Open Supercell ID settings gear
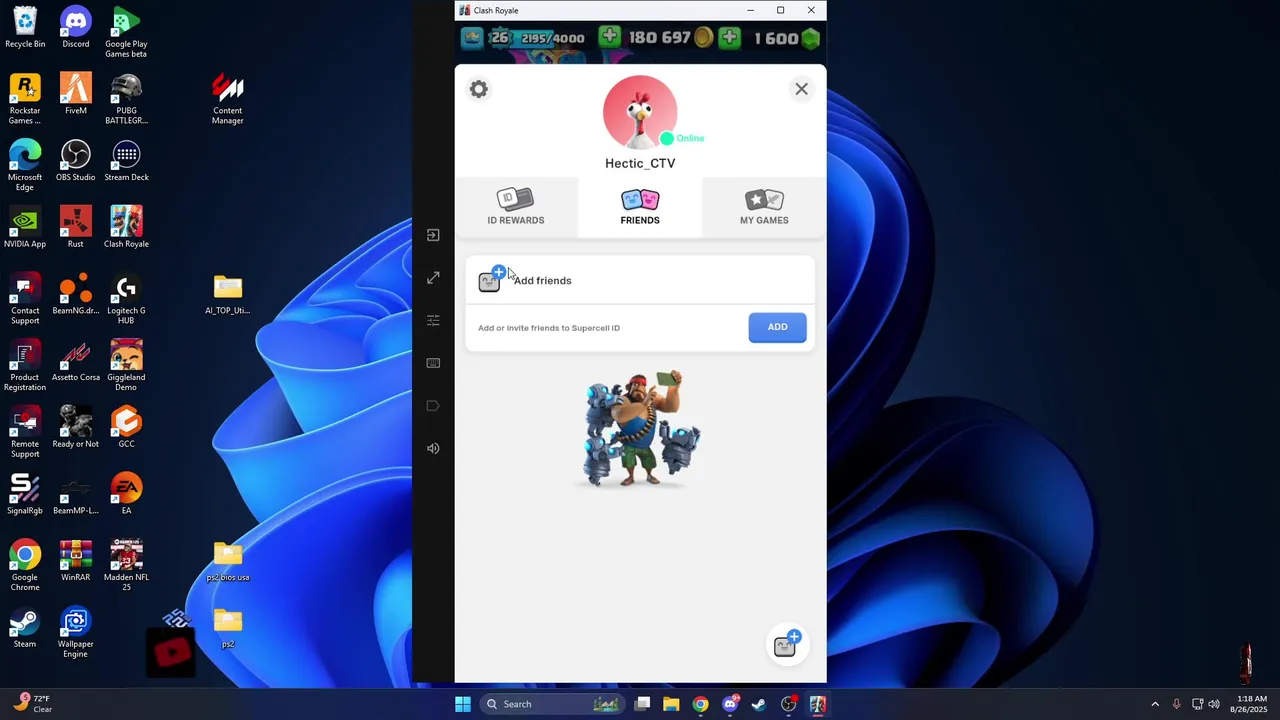 (479, 89)
